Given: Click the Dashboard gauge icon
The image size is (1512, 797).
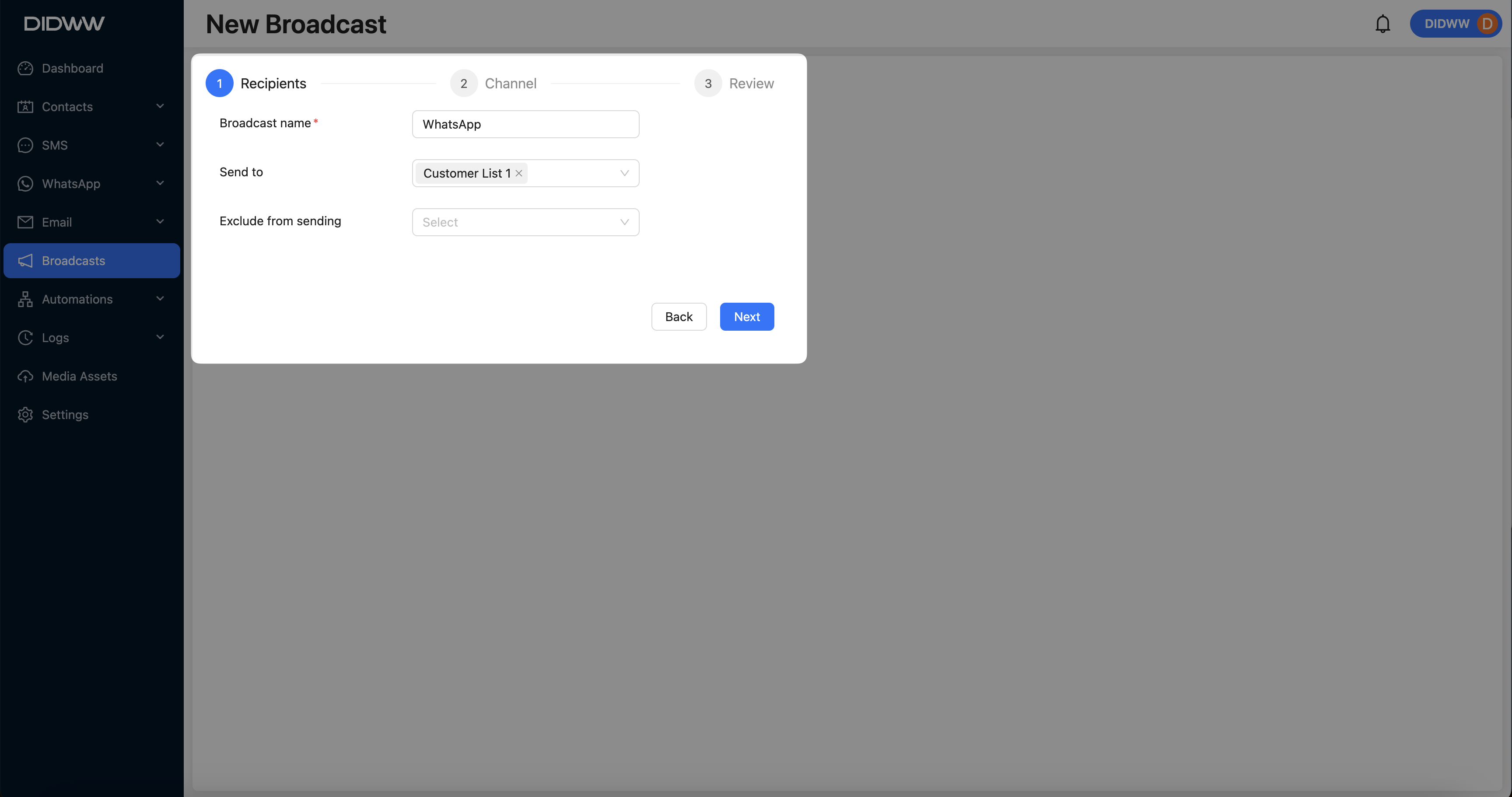Looking at the screenshot, I should pos(25,69).
